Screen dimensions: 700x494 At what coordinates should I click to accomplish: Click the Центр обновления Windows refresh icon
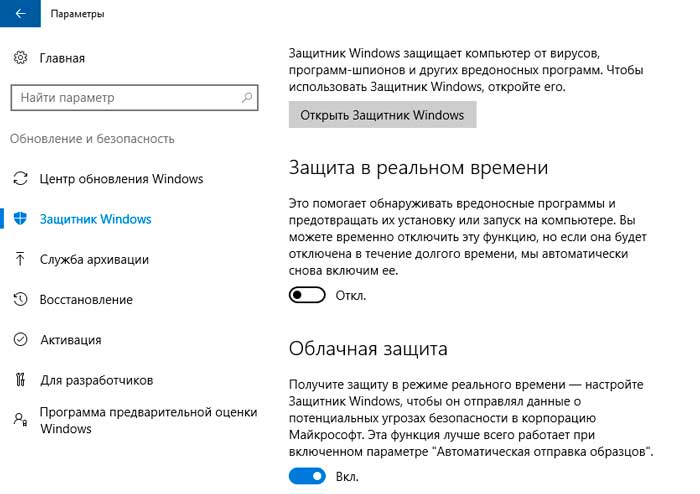(x=21, y=179)
